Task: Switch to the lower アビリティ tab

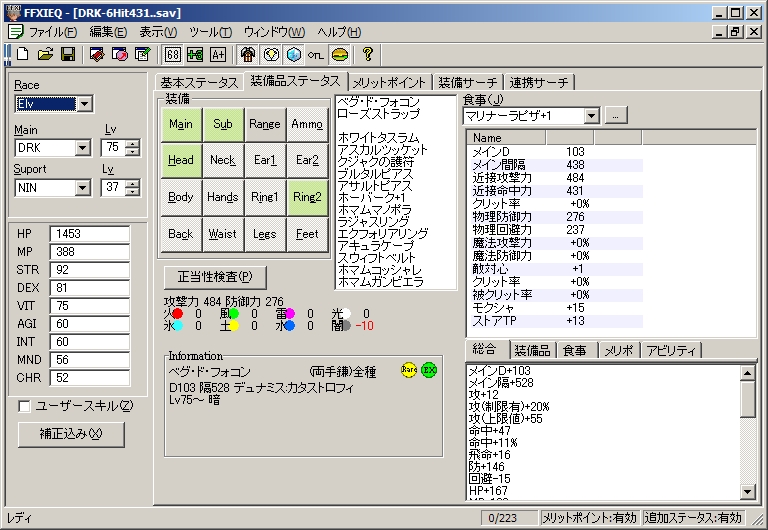Action: tap(671, 350)
